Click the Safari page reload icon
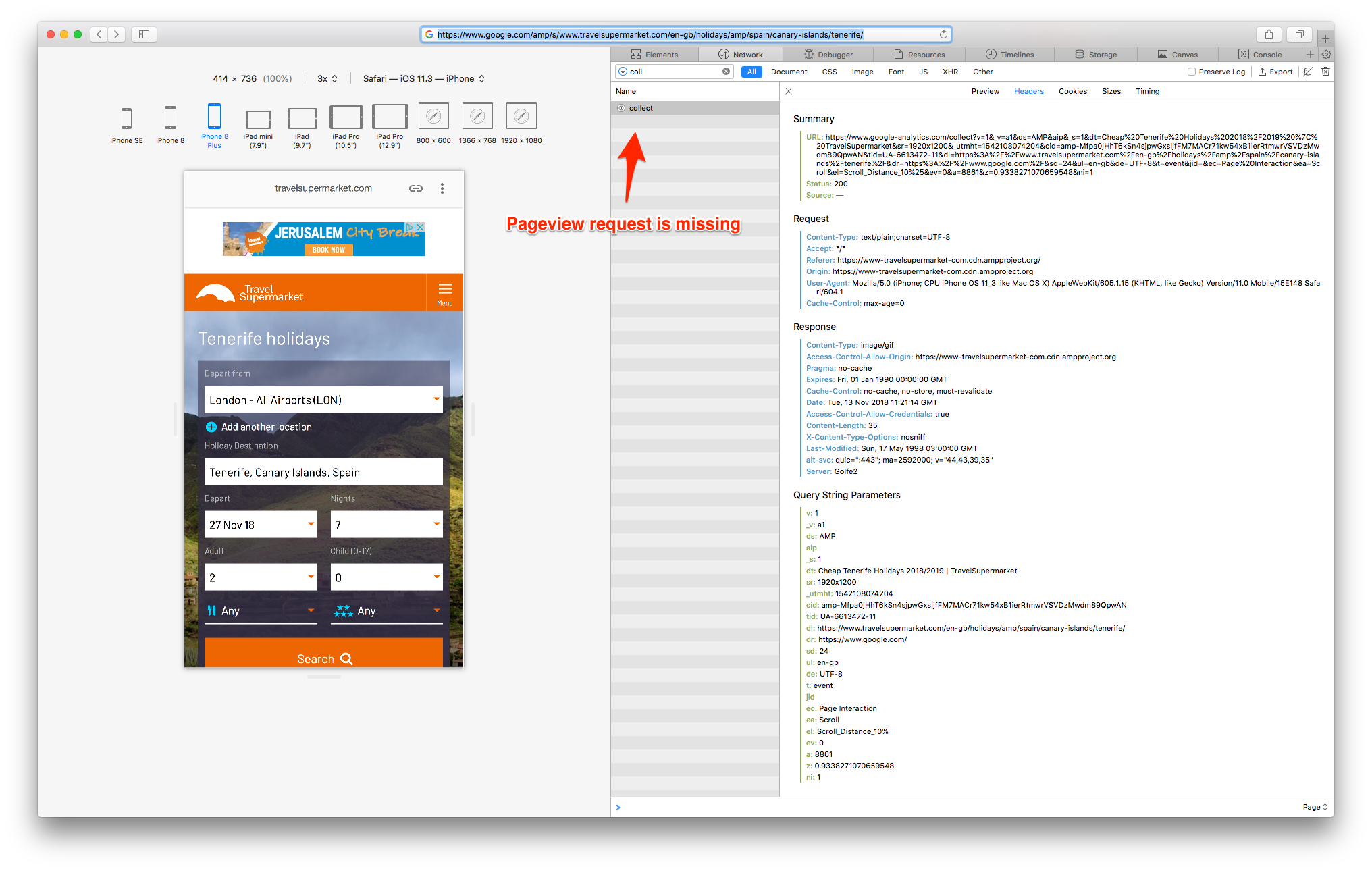 point(943,34)
